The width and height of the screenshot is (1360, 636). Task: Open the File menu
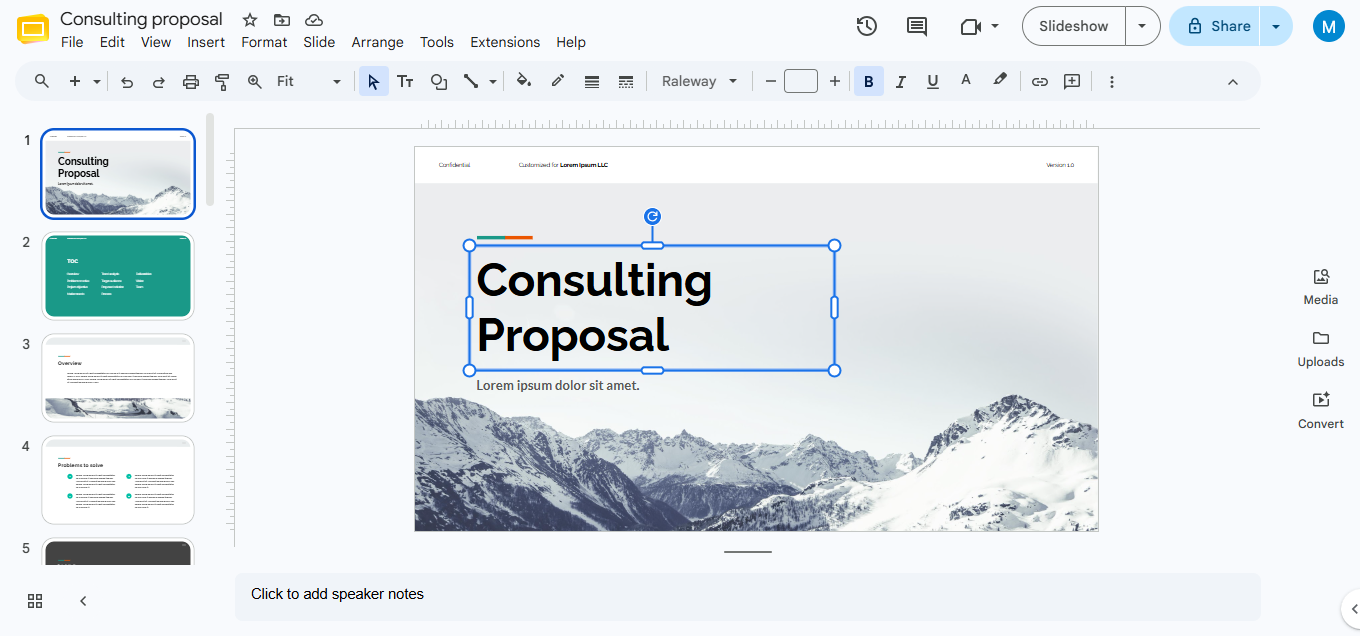[x=72, y=42]
